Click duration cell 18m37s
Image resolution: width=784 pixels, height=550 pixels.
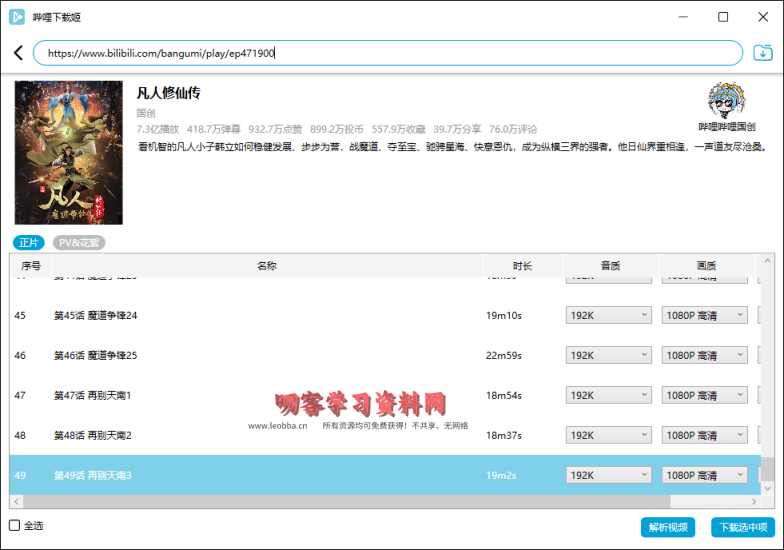504,436
